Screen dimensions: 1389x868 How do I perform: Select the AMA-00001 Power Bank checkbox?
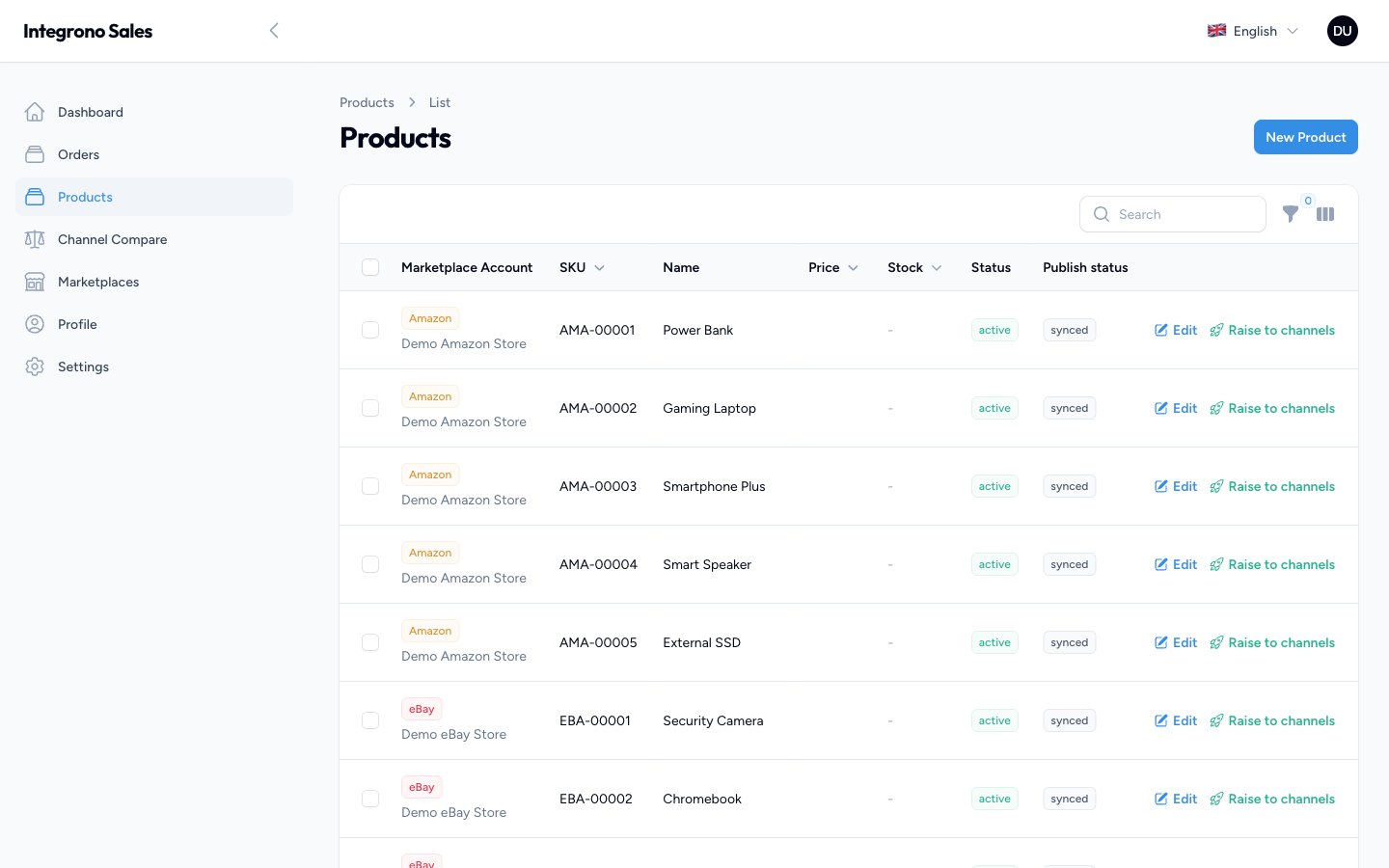tap(370, 330)
